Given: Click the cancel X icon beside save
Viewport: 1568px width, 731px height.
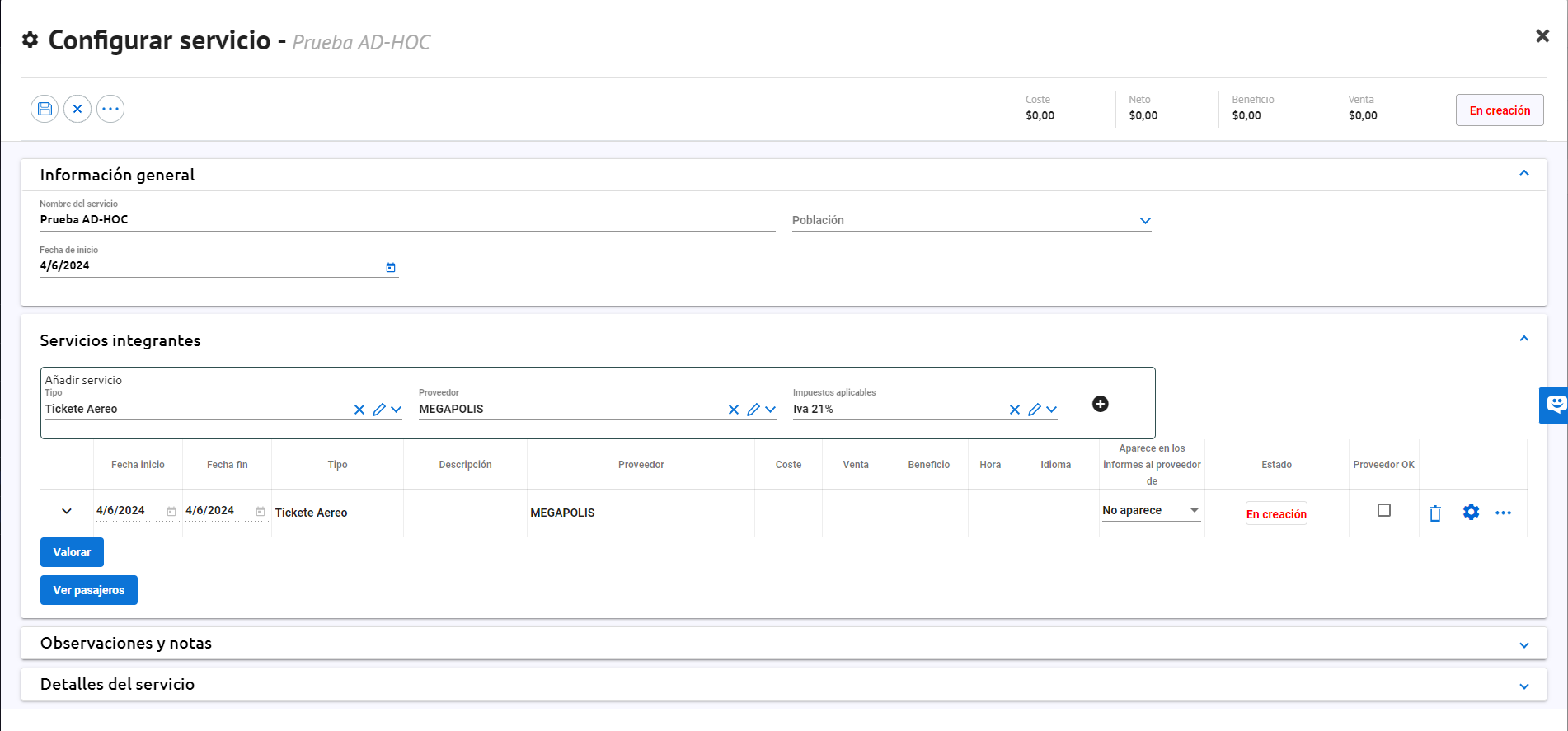Looking at the screenshot, I should (77, 109).
